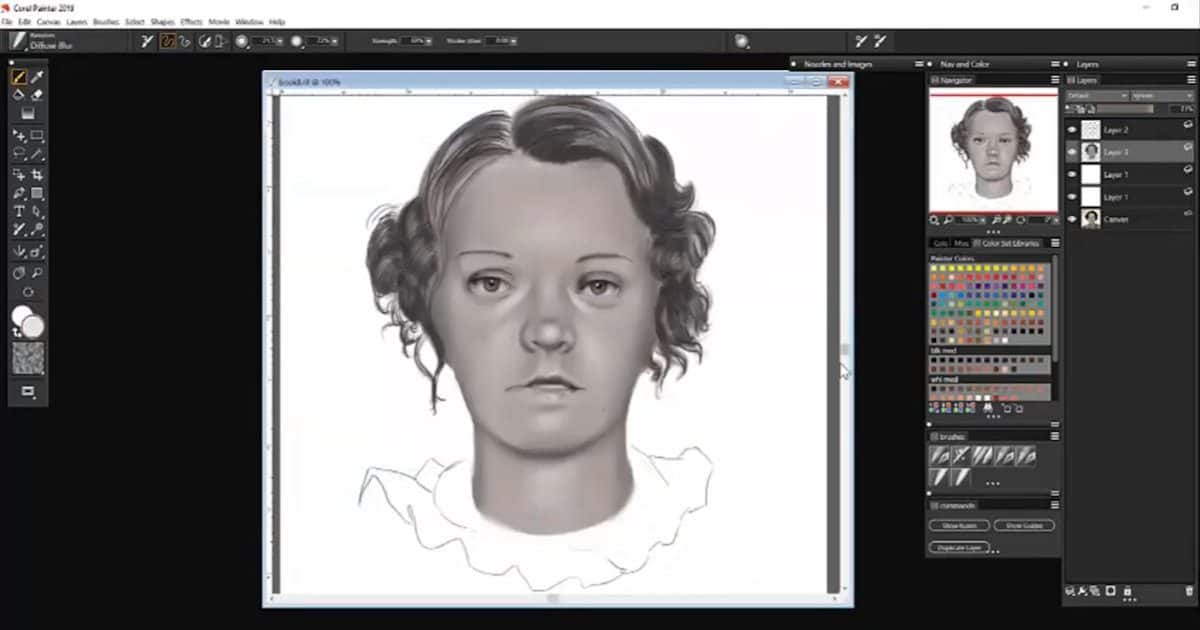The image size is (1200, 630).
Task: Expand the Navigator panel options menu
Action: [x=1054, y=79]
